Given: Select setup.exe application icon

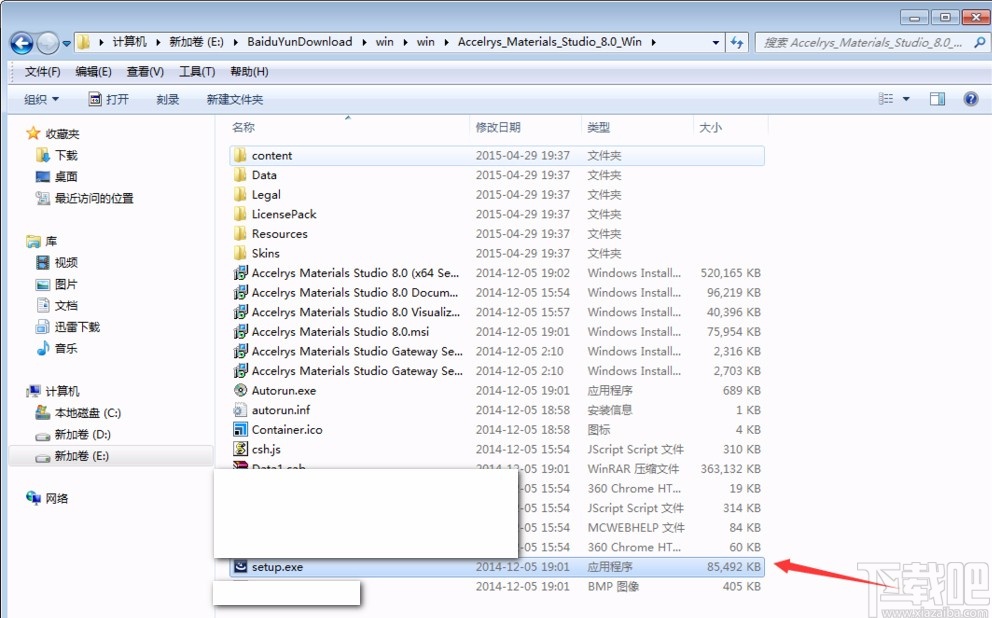Looking at the screenshot, I should click(x=240, y=567).
